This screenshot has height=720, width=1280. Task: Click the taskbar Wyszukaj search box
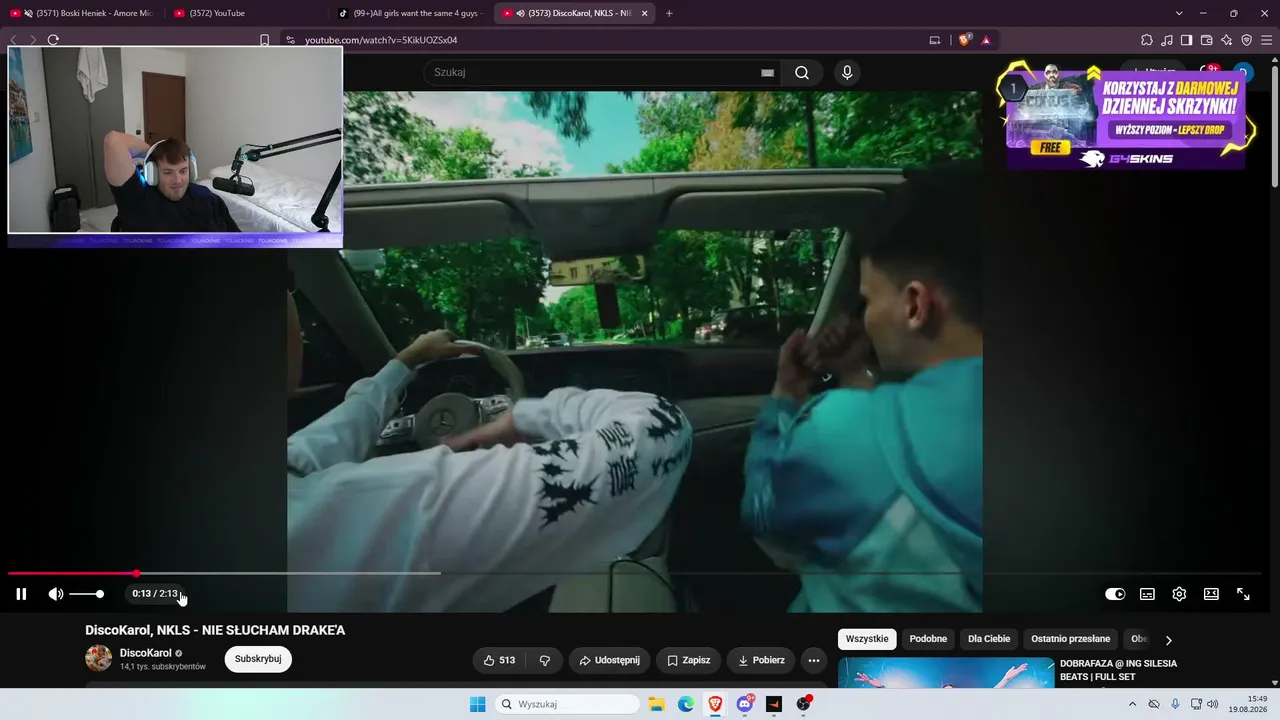point(568,704)
